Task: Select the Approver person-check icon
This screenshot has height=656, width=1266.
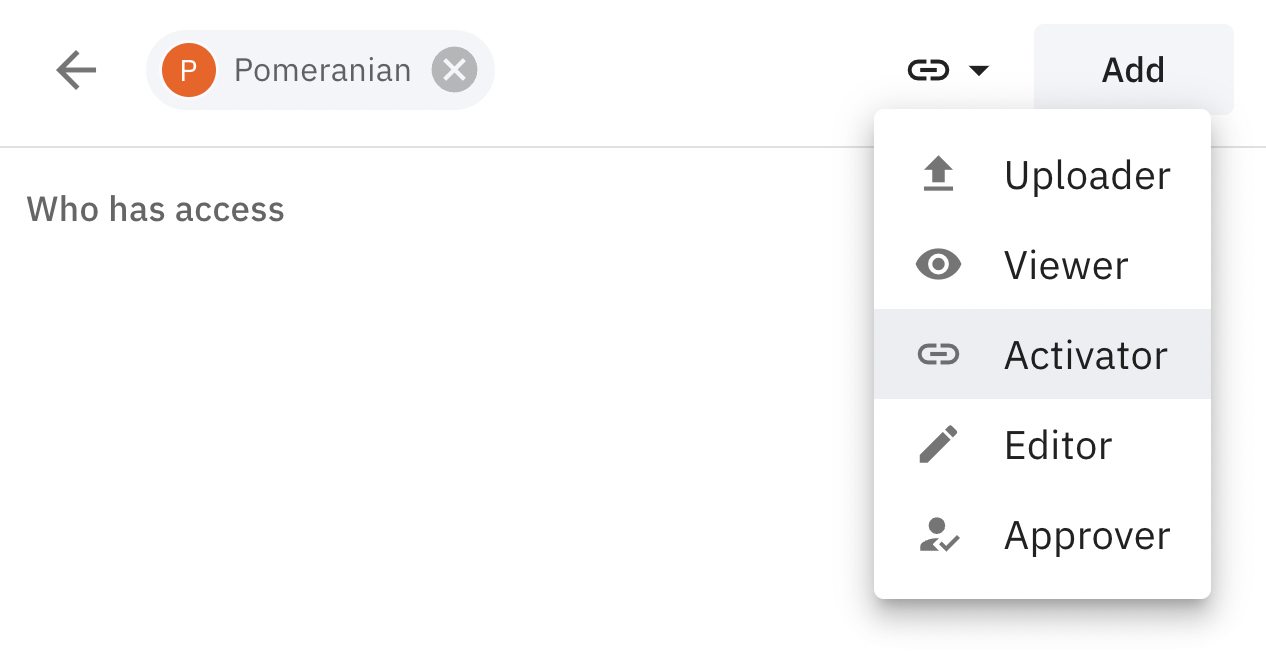Action: point(938,535)
